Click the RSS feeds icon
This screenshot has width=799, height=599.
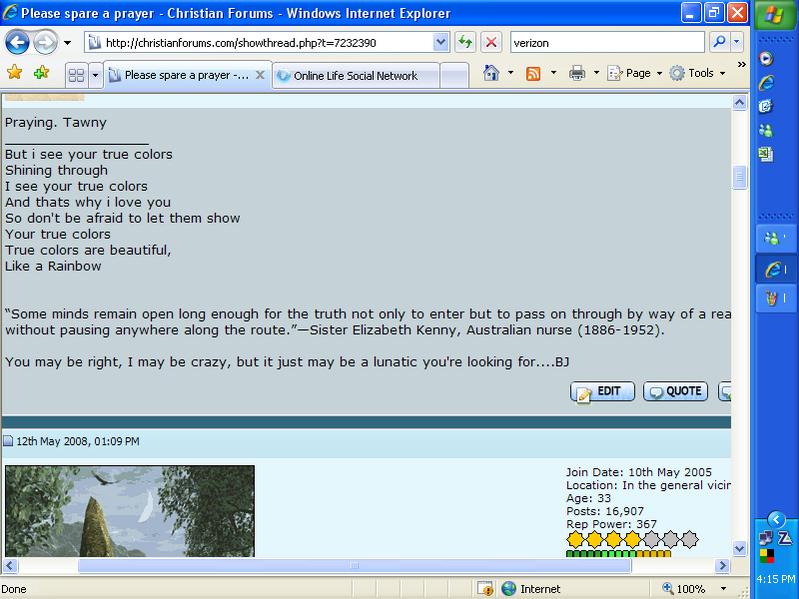[533, 74]
